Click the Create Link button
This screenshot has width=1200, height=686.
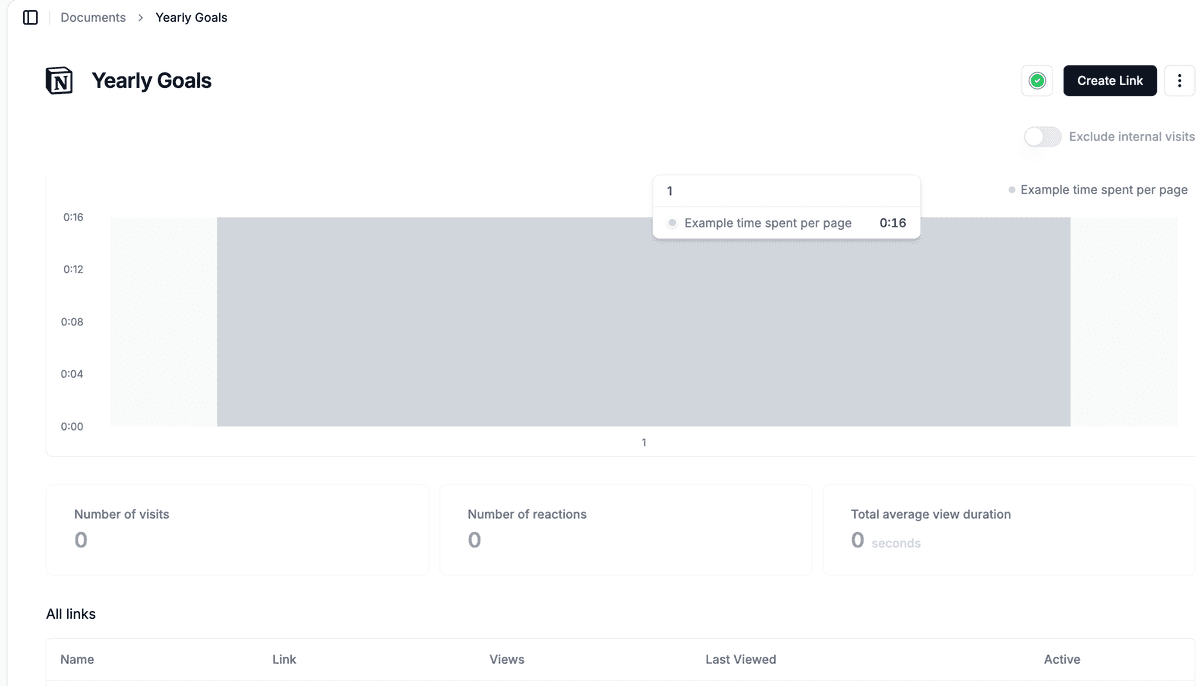(1109, 81)
